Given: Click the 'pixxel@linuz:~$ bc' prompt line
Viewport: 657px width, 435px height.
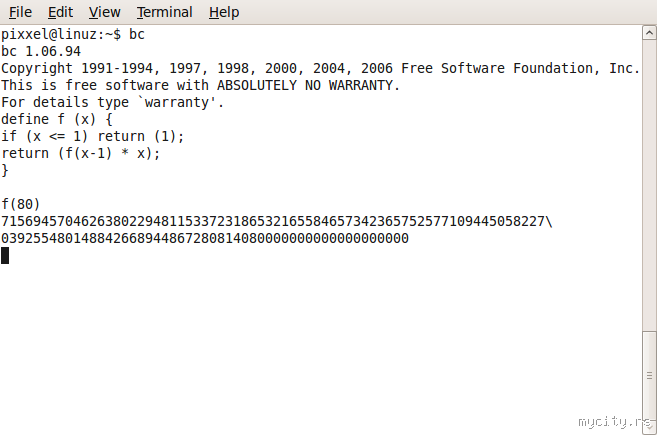Looking at the screenshot, I should (73, 34).
